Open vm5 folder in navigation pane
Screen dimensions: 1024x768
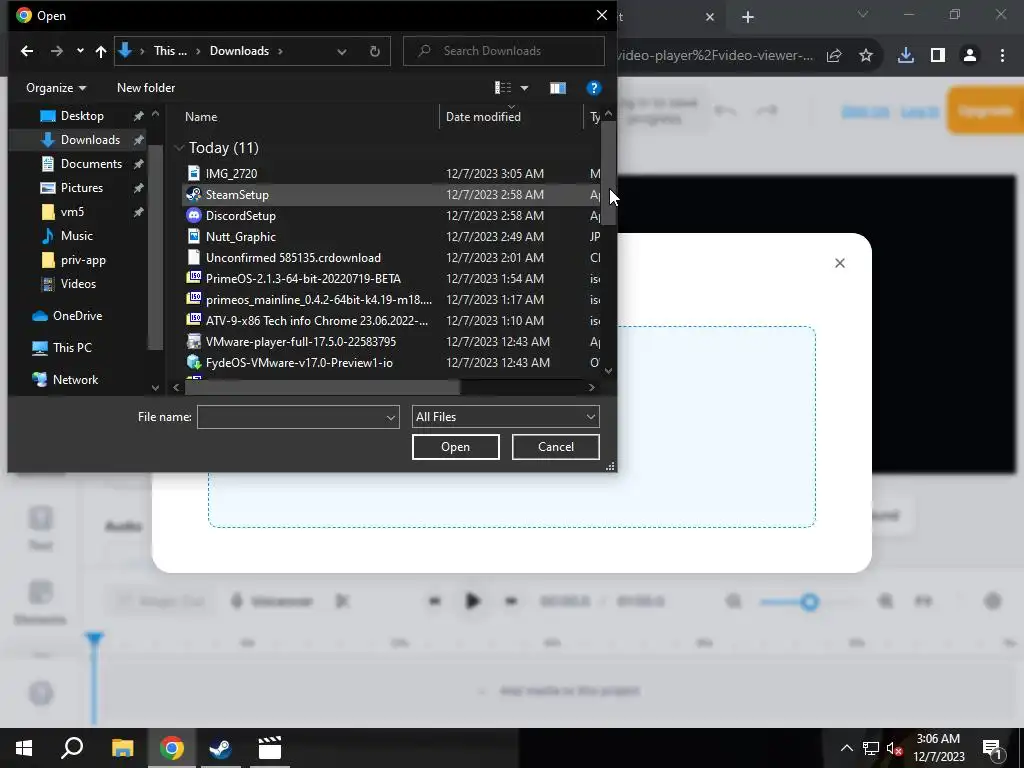pos(72,212)
